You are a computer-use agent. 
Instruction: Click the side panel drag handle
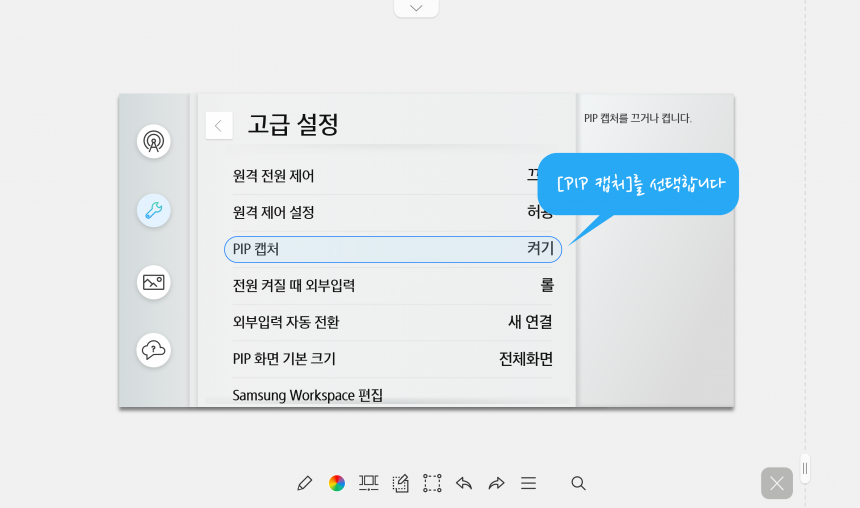click(x=805, y=469)
